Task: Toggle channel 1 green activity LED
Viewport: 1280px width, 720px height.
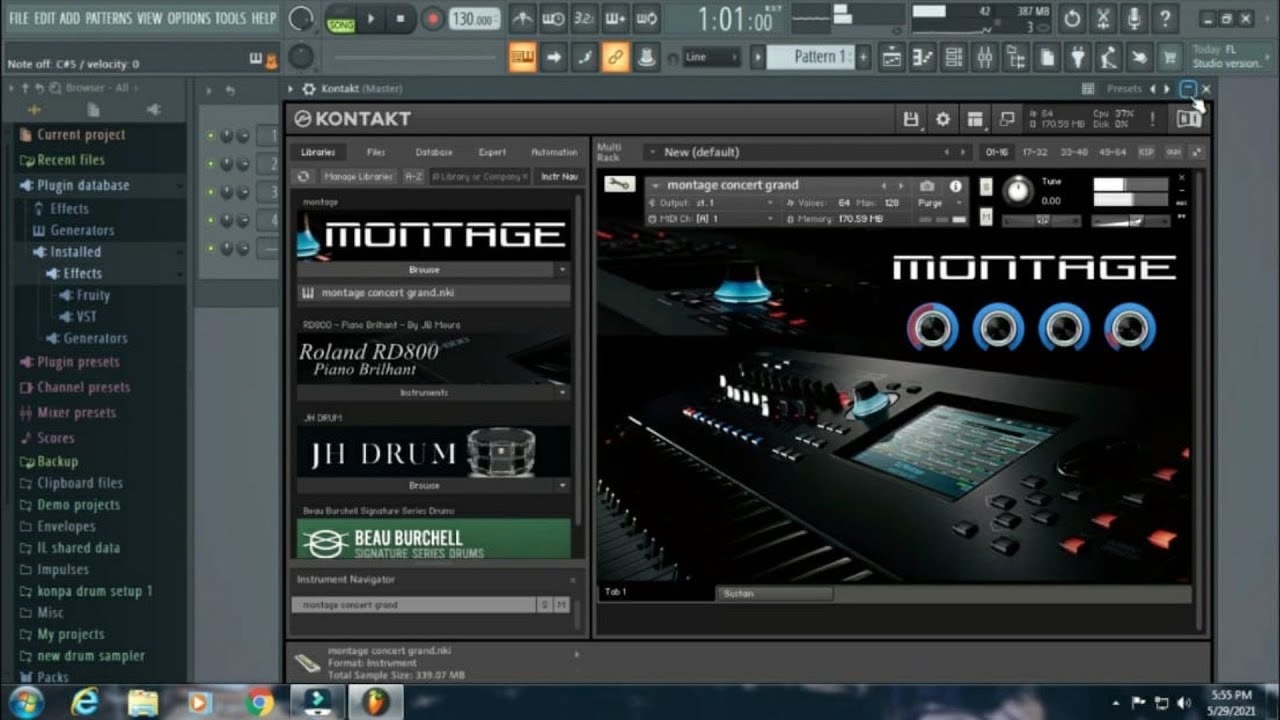Action: coord(211,136)
